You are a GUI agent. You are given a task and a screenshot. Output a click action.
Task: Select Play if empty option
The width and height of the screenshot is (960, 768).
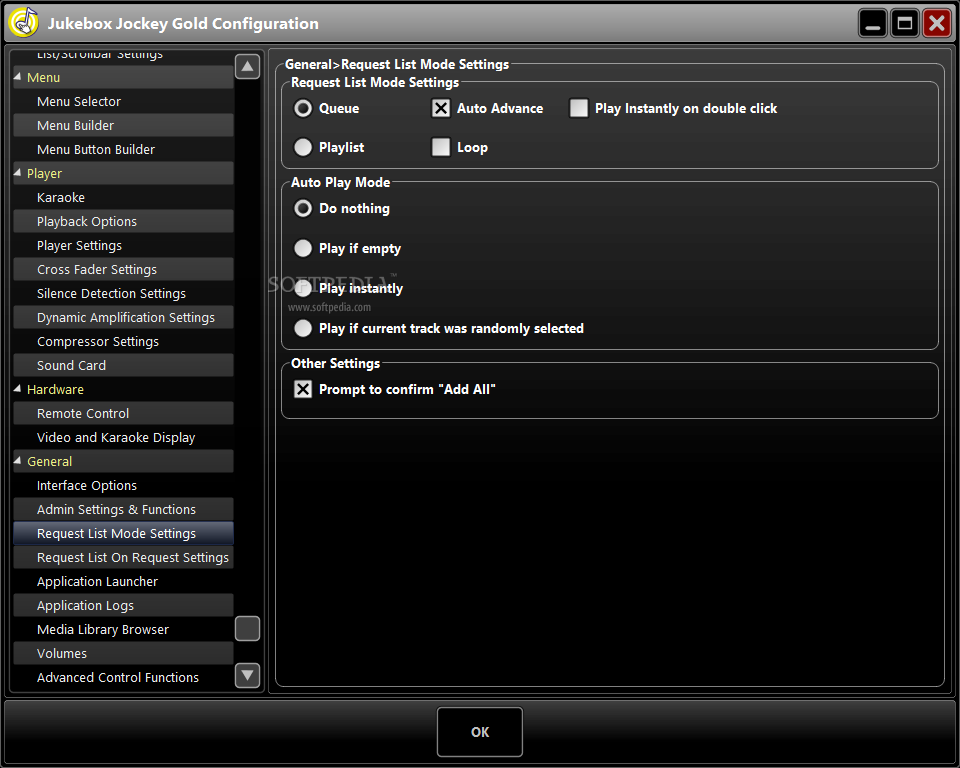pos(303,248)
